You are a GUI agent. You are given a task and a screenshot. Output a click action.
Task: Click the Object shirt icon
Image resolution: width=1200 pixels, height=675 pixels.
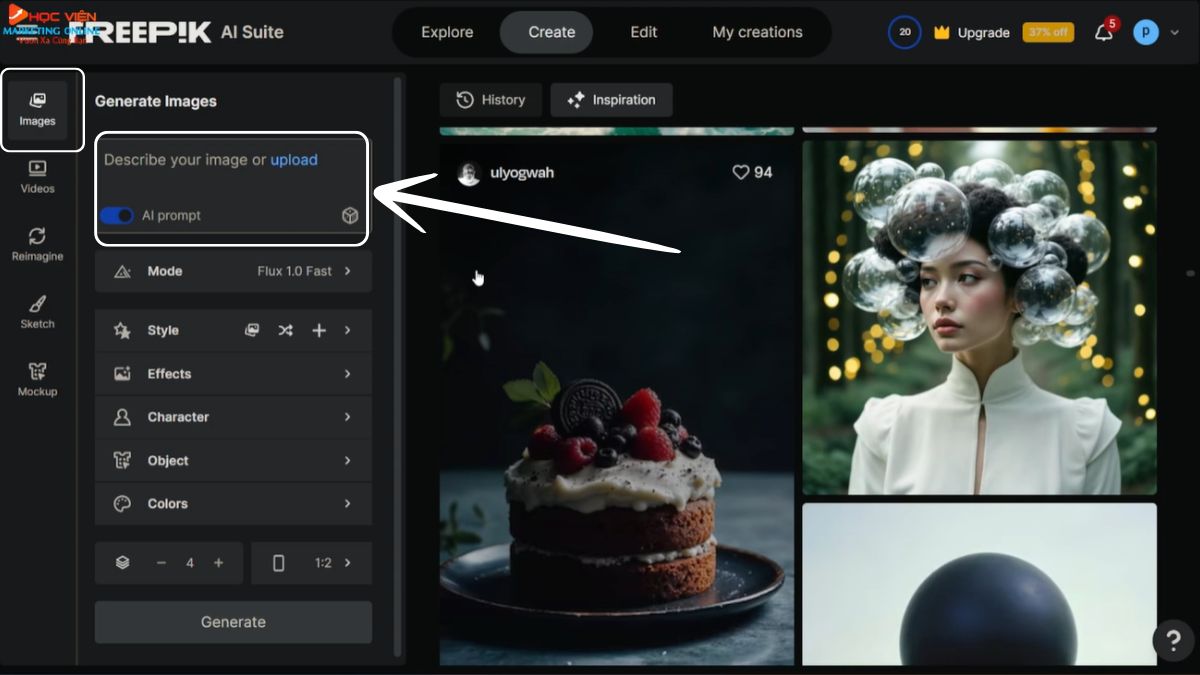[x=122, y=461]
